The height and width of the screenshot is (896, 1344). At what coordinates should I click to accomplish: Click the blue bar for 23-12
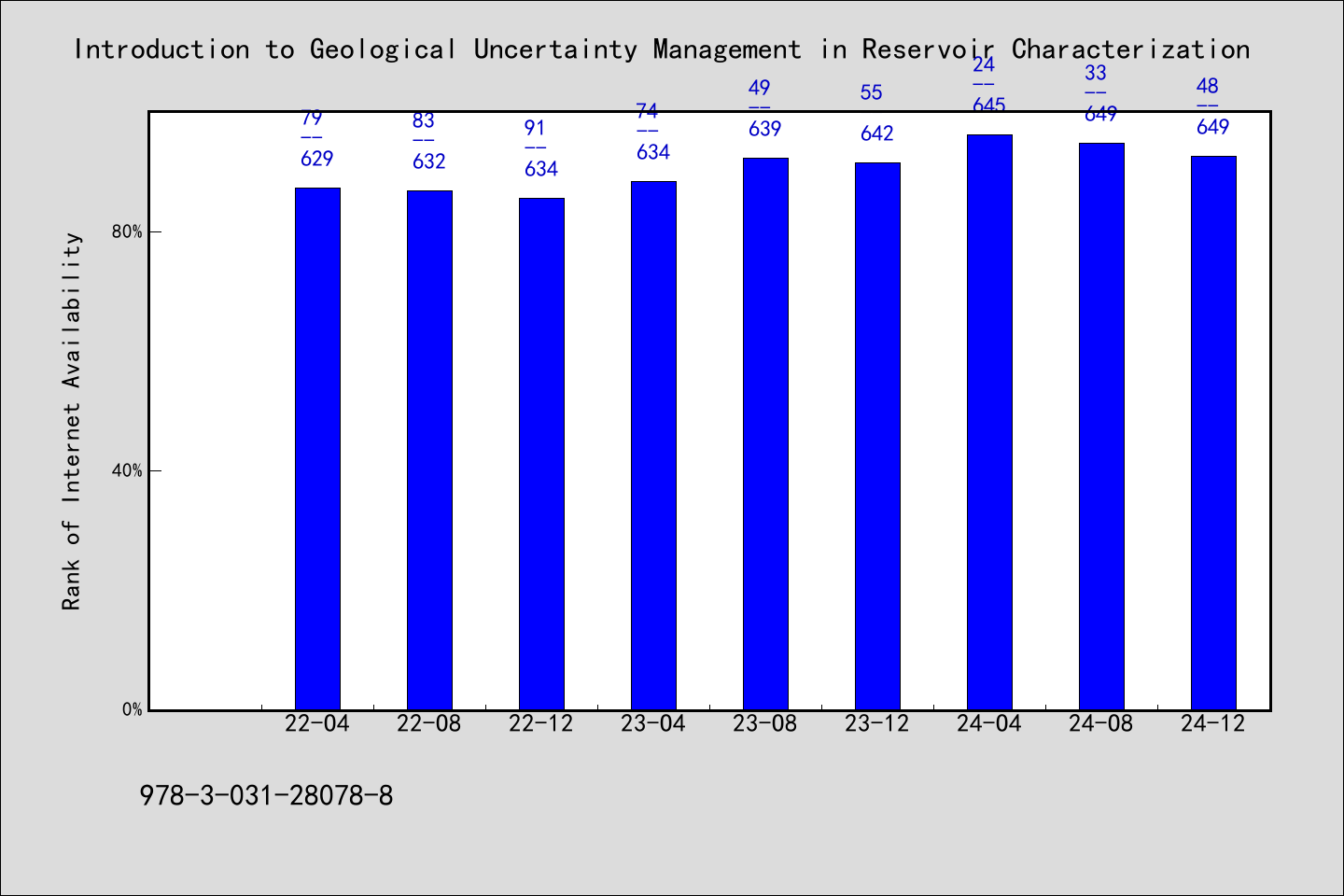pos(877,436)
